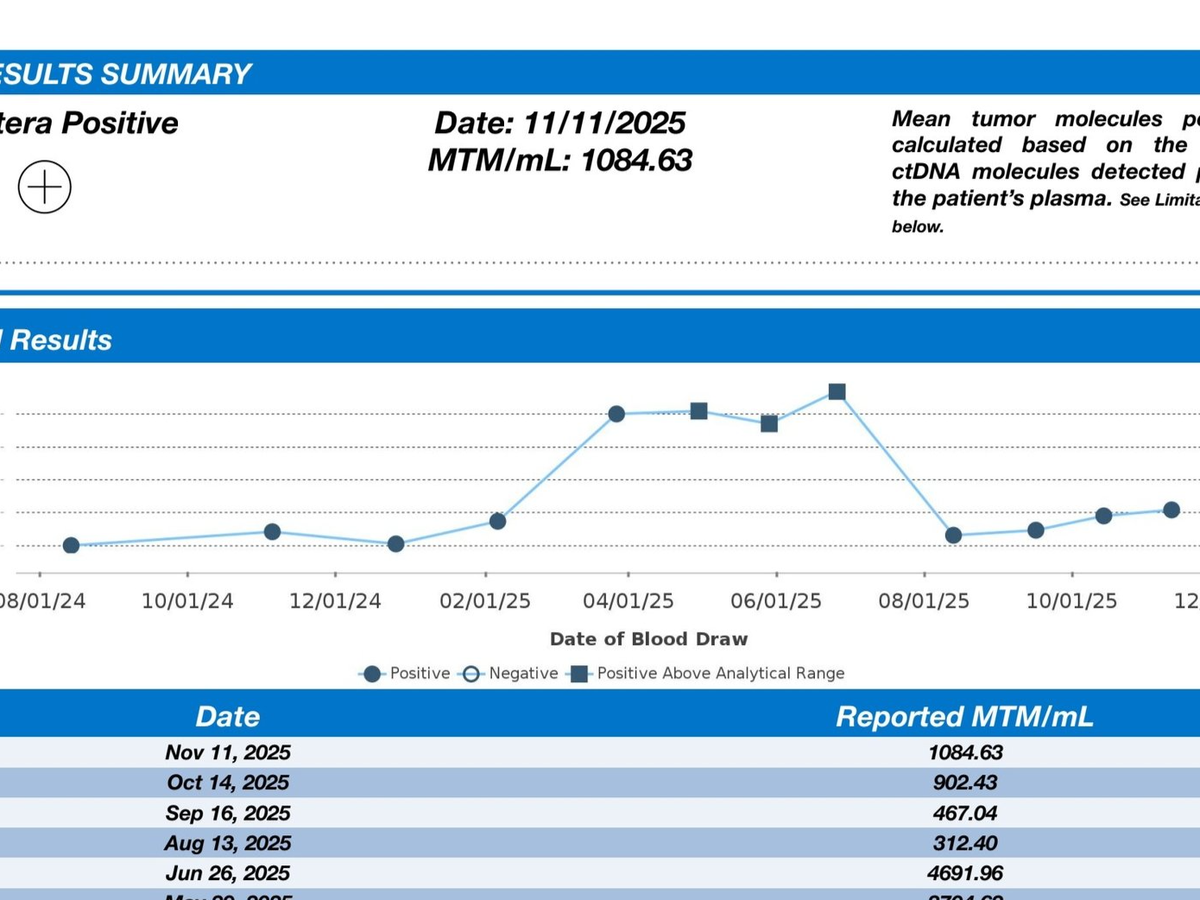This screenshot has height=900, width=1200.
Task: Select the highest square data point on chart
Action: point(838,392)
